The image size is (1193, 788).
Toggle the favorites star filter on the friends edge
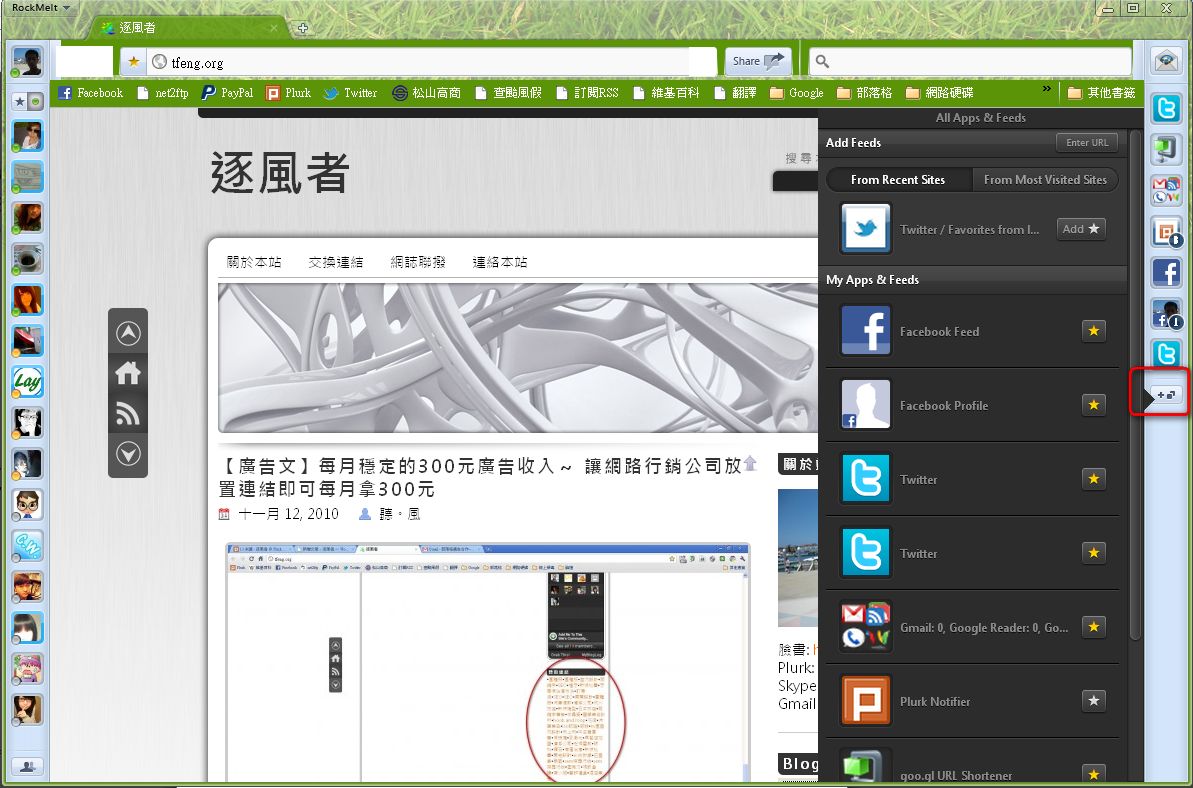(20, 101)
